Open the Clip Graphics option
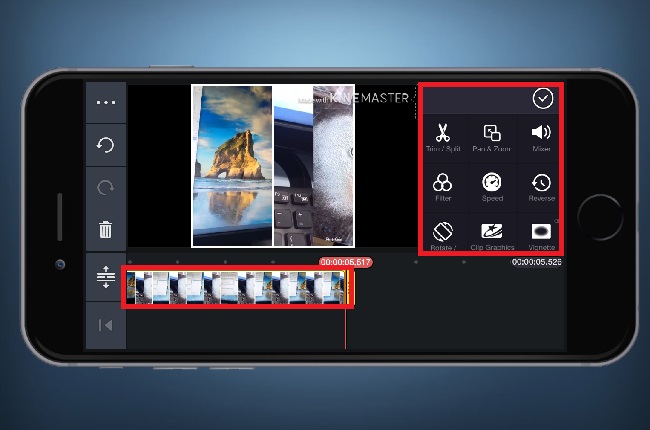 coord(492,235)
